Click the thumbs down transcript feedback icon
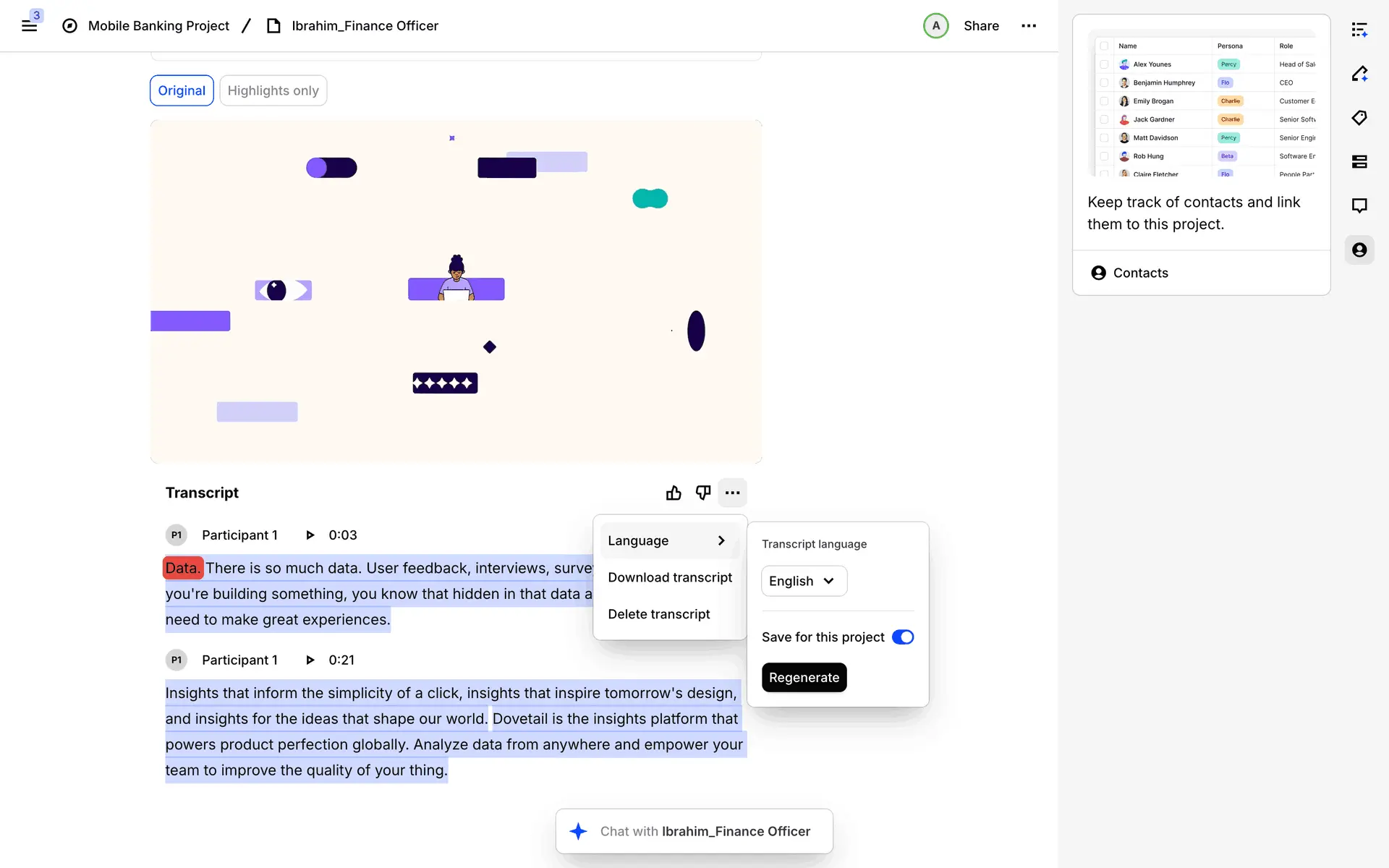This screenshot has height=868, width=1389. [x=702, y=493]
